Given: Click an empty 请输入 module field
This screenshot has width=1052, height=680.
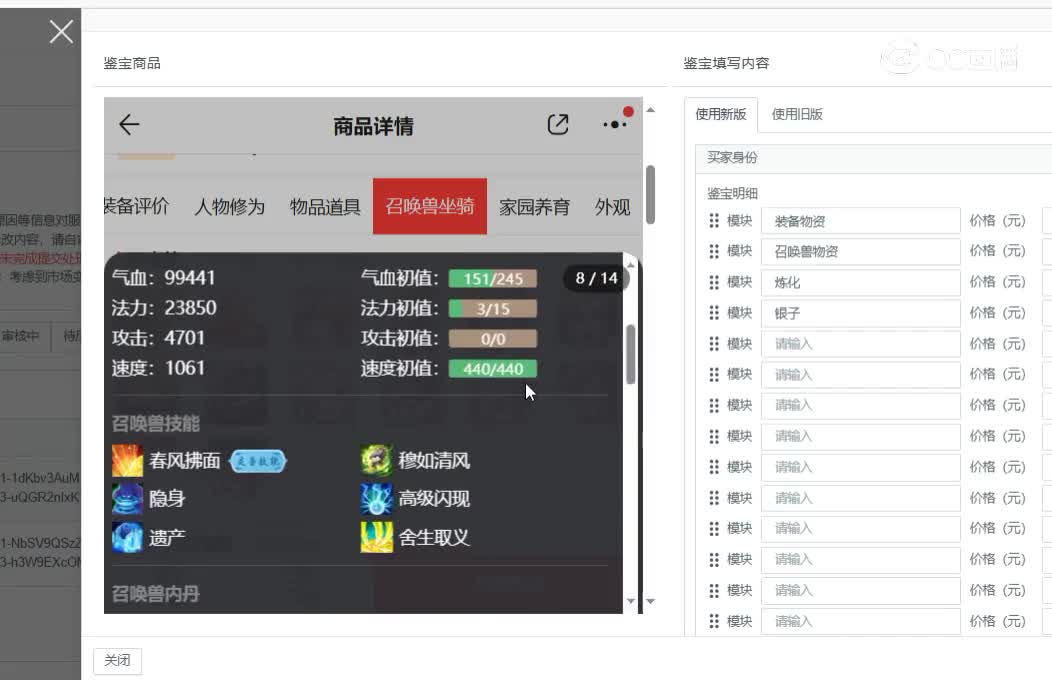Looking at the screenshot, I should click(860, 344).
